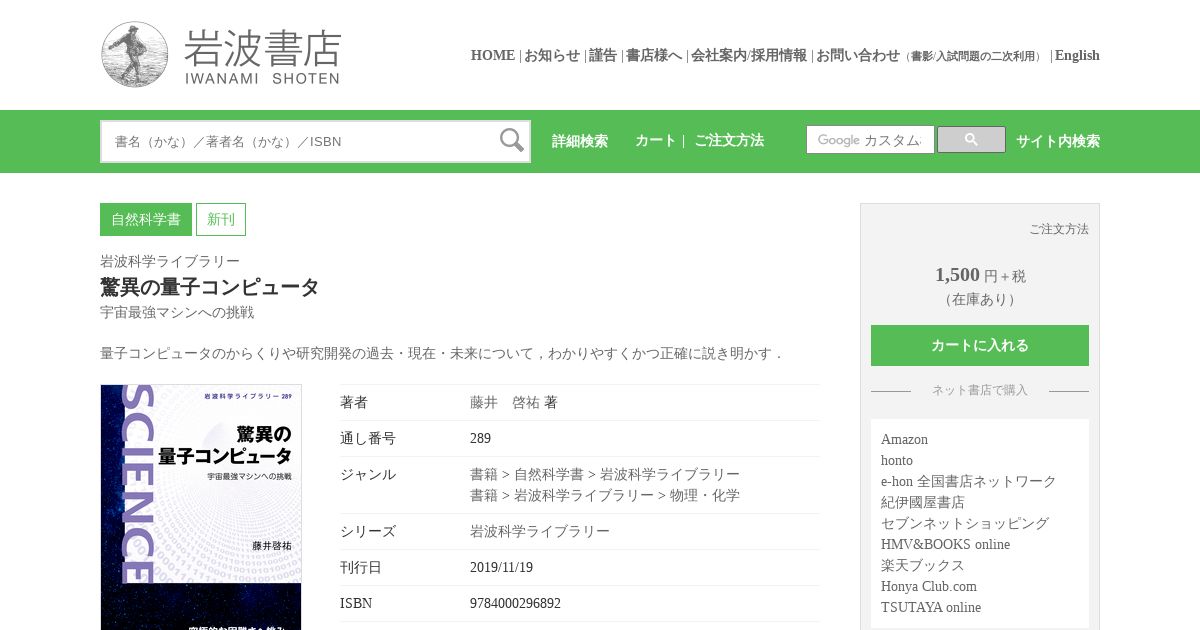The height and width of the screenshot is (630, 1200).
Task: Open ご注文方法 in the green bar
Action: tap(729, 141)
